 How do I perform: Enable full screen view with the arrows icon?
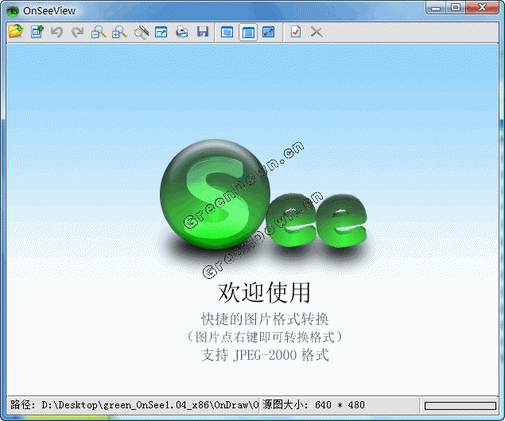(268, 32)
